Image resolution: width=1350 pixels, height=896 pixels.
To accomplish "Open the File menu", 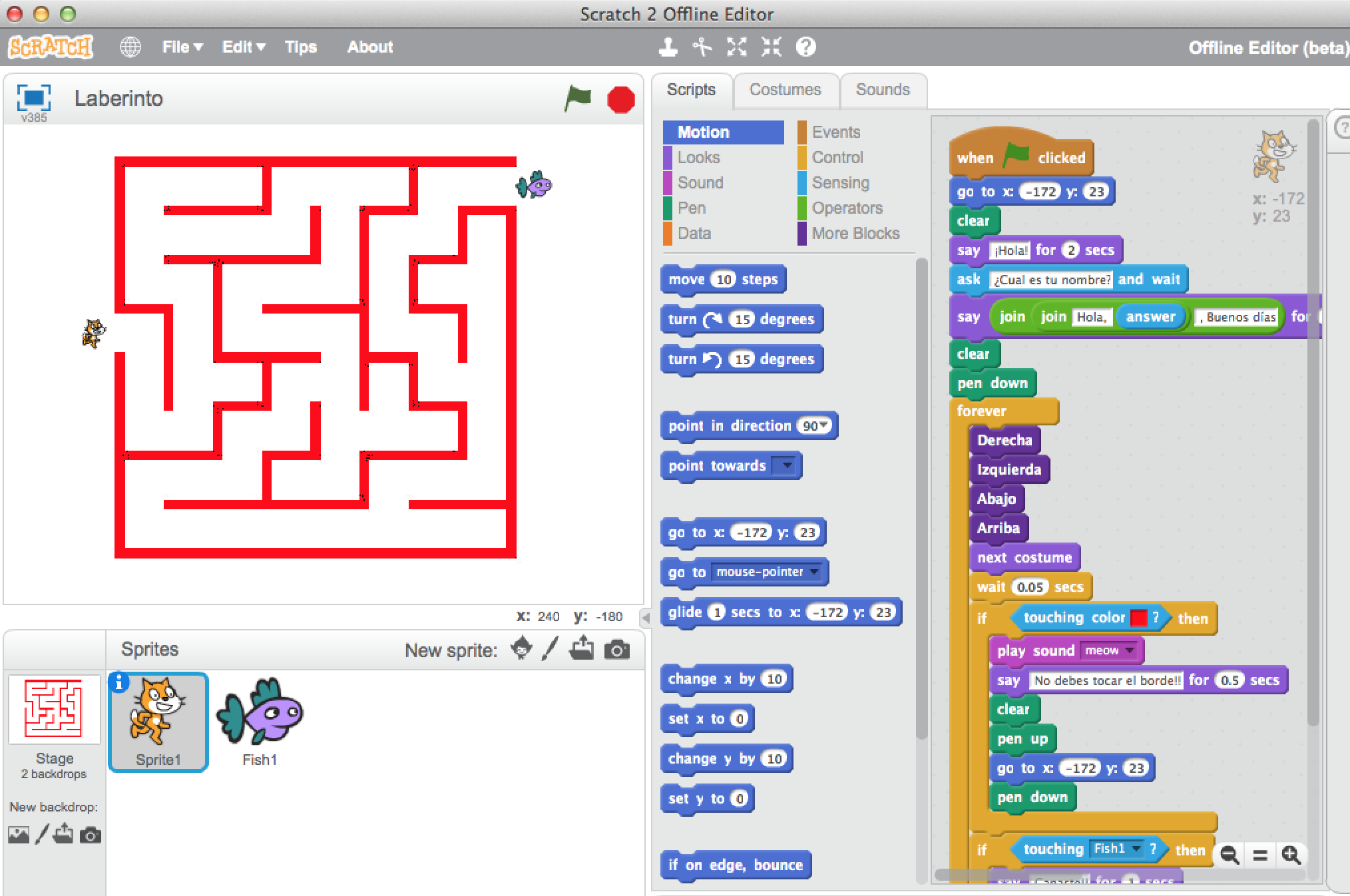I will click(x=182, y=47).
